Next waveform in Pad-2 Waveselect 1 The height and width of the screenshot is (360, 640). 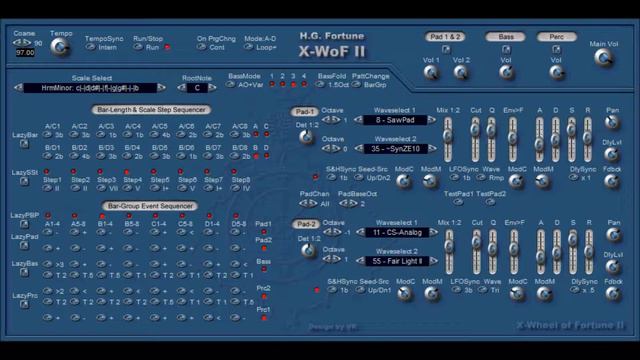click(433, 232)
